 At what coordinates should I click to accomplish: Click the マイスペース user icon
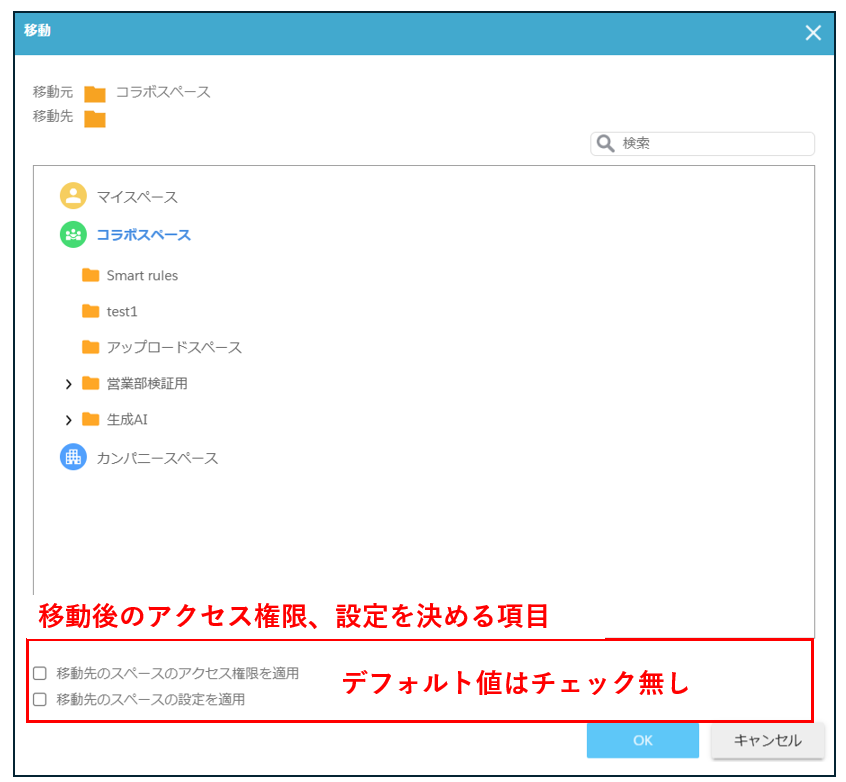click(73, 196)
